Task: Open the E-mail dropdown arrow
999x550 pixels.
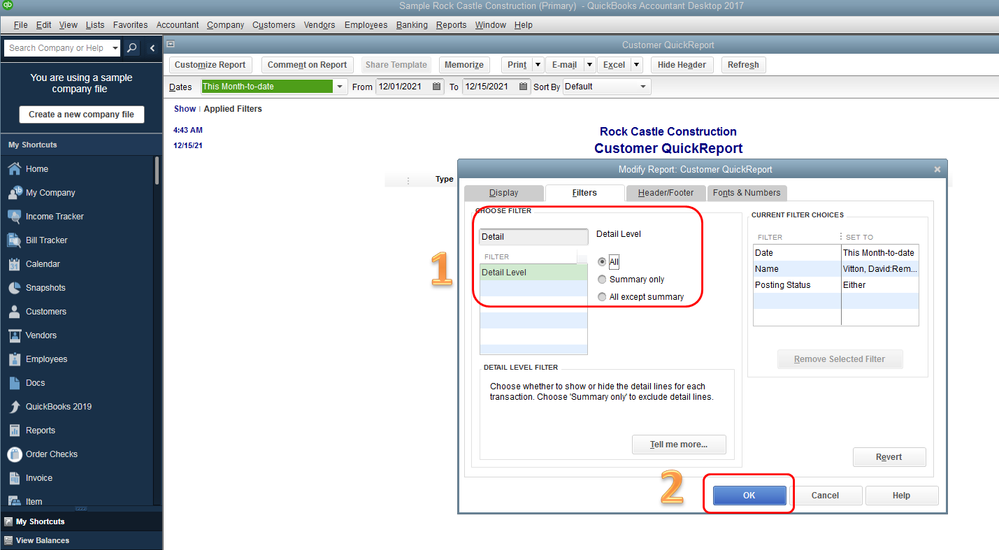Action: (589, 65)
